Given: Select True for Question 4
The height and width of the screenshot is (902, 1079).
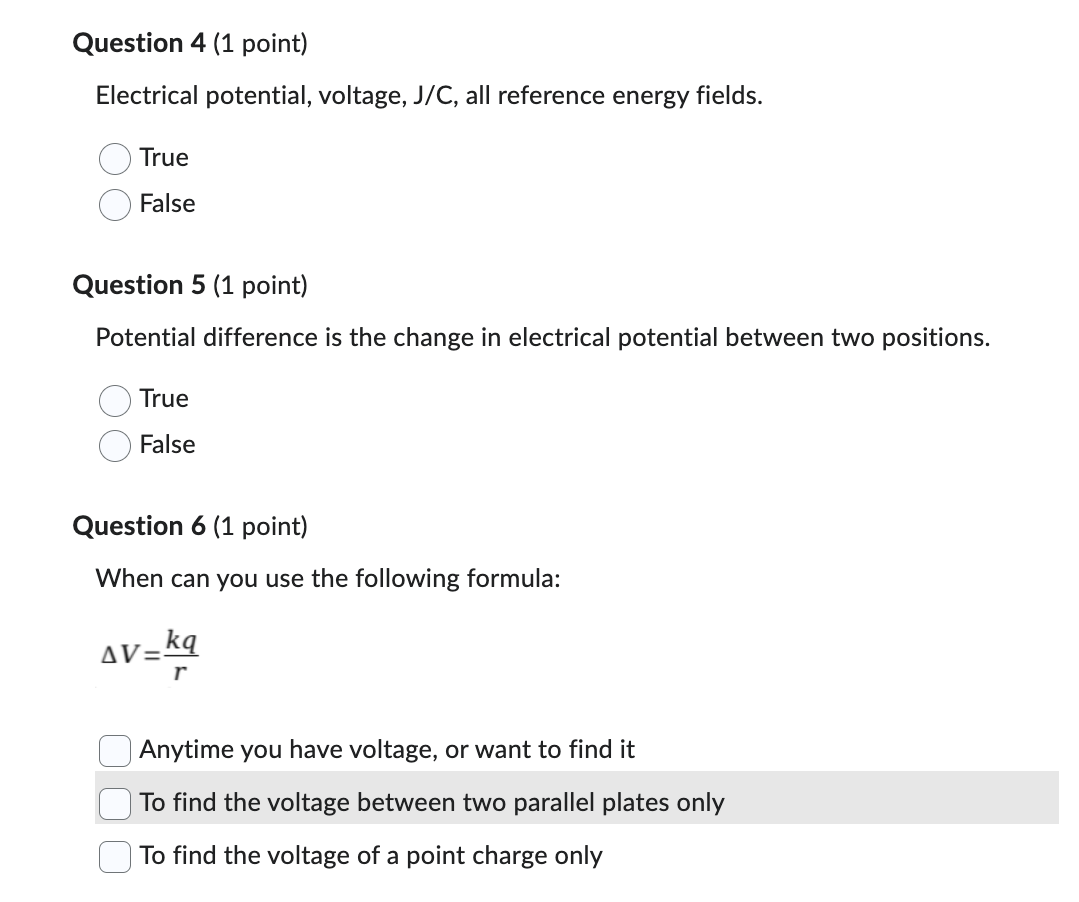Looking at the screenshot, I should 114,158.
